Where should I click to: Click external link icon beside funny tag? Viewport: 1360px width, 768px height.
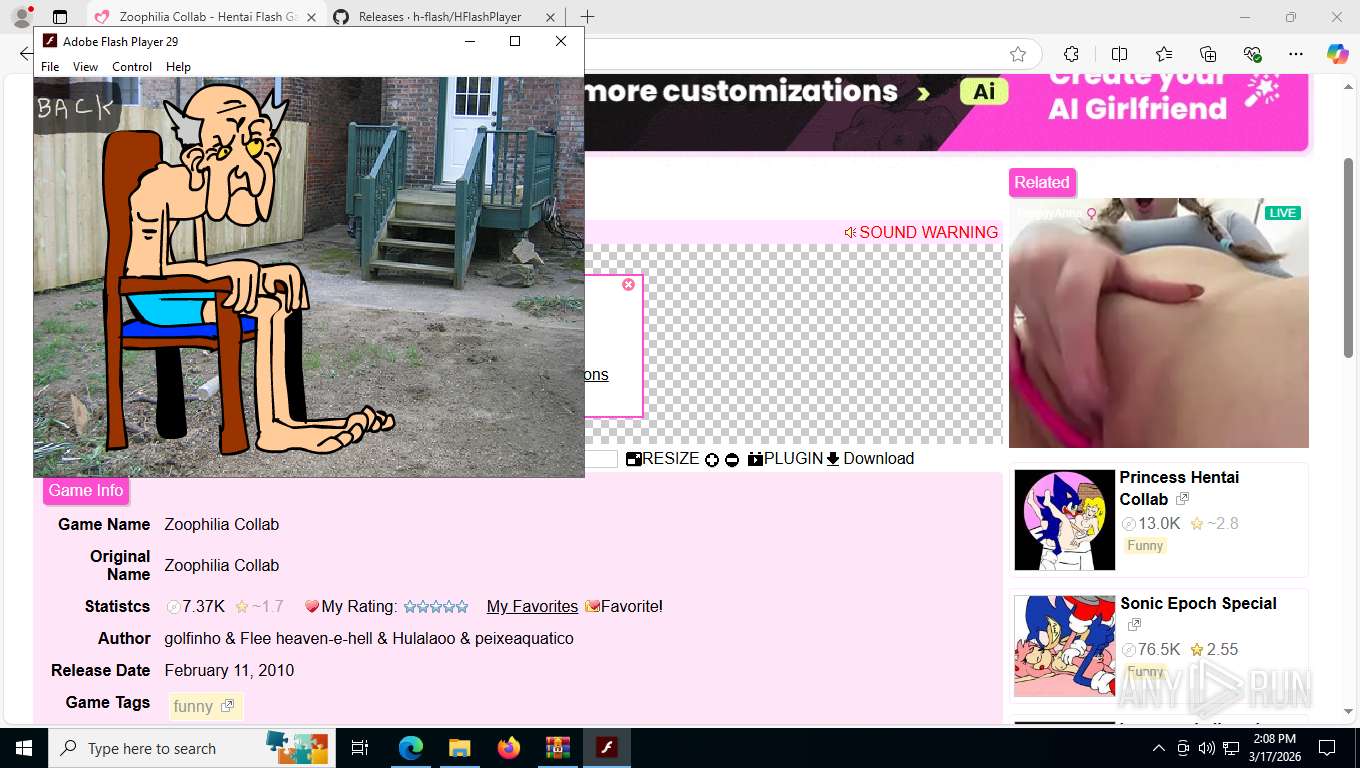coord(227,706)
